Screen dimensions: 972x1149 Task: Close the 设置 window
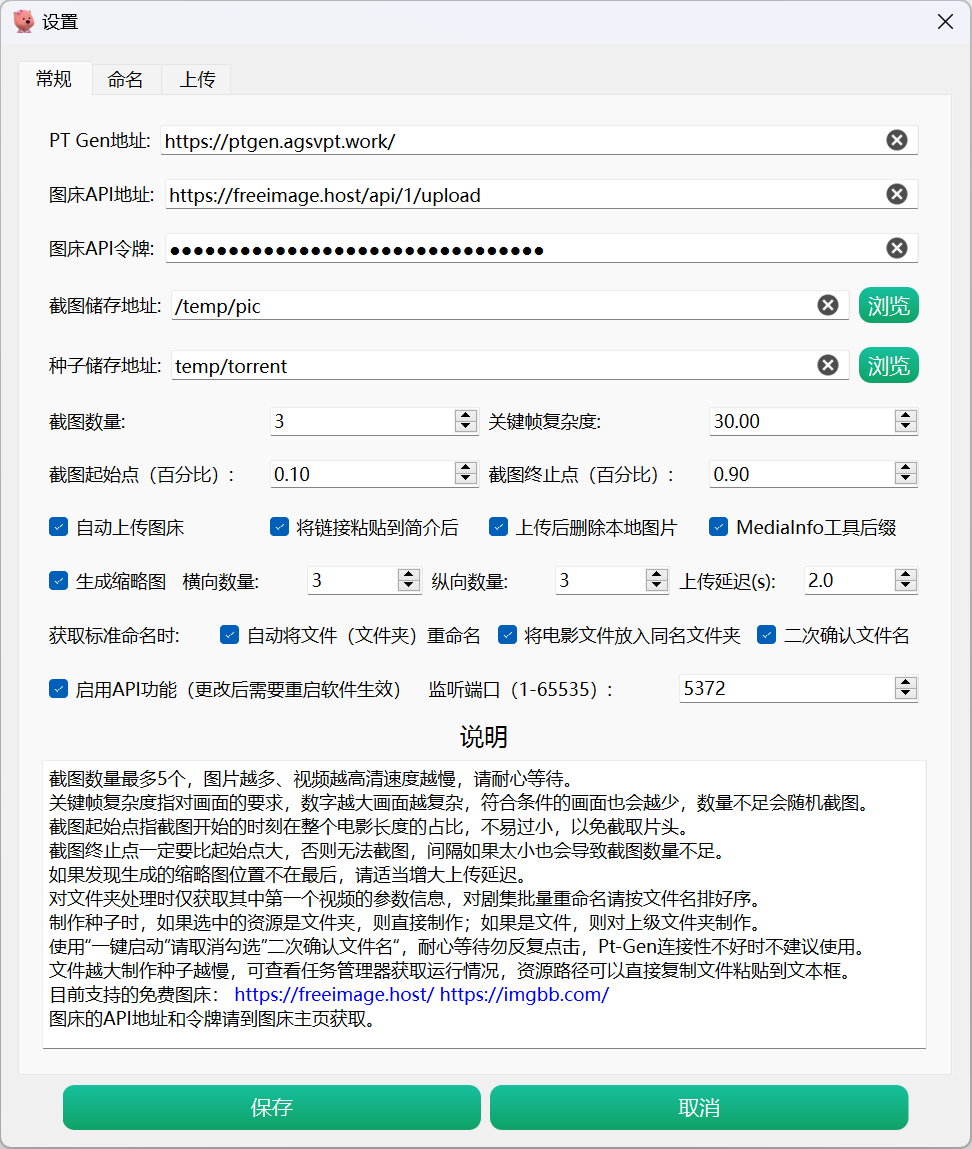(x=945, y=22)
